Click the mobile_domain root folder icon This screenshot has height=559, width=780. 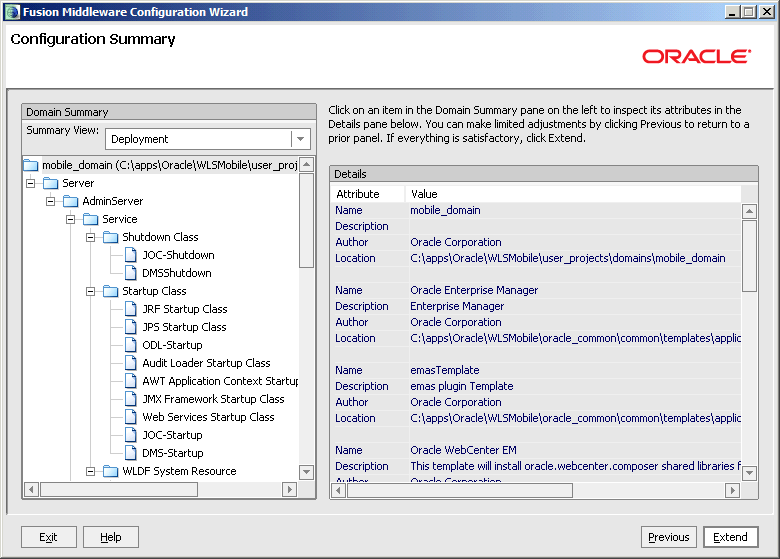[x=31, y=165]
